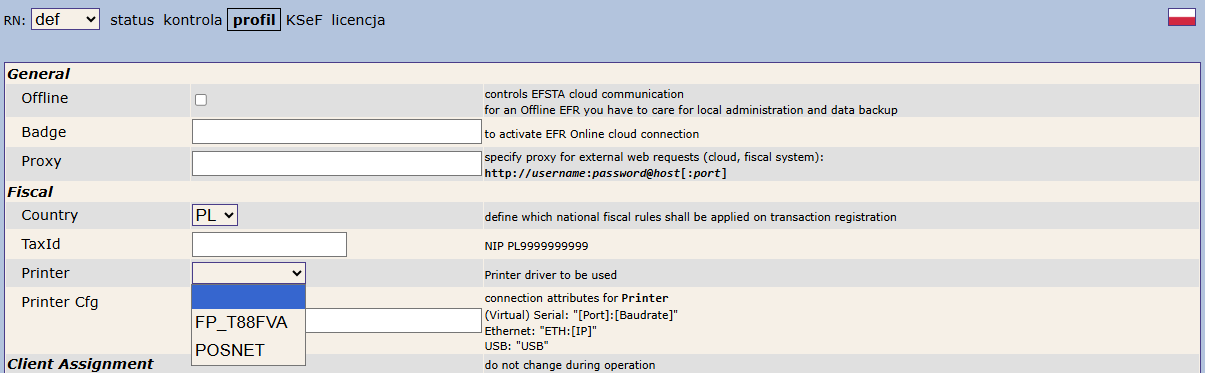Toggle the Offline checkbox
1205x373 pixels.
[201, 100]
